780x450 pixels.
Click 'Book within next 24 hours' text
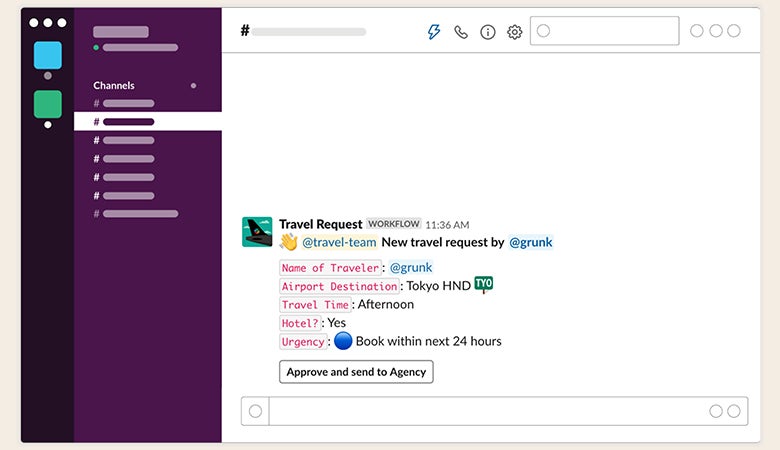[428, 341]
